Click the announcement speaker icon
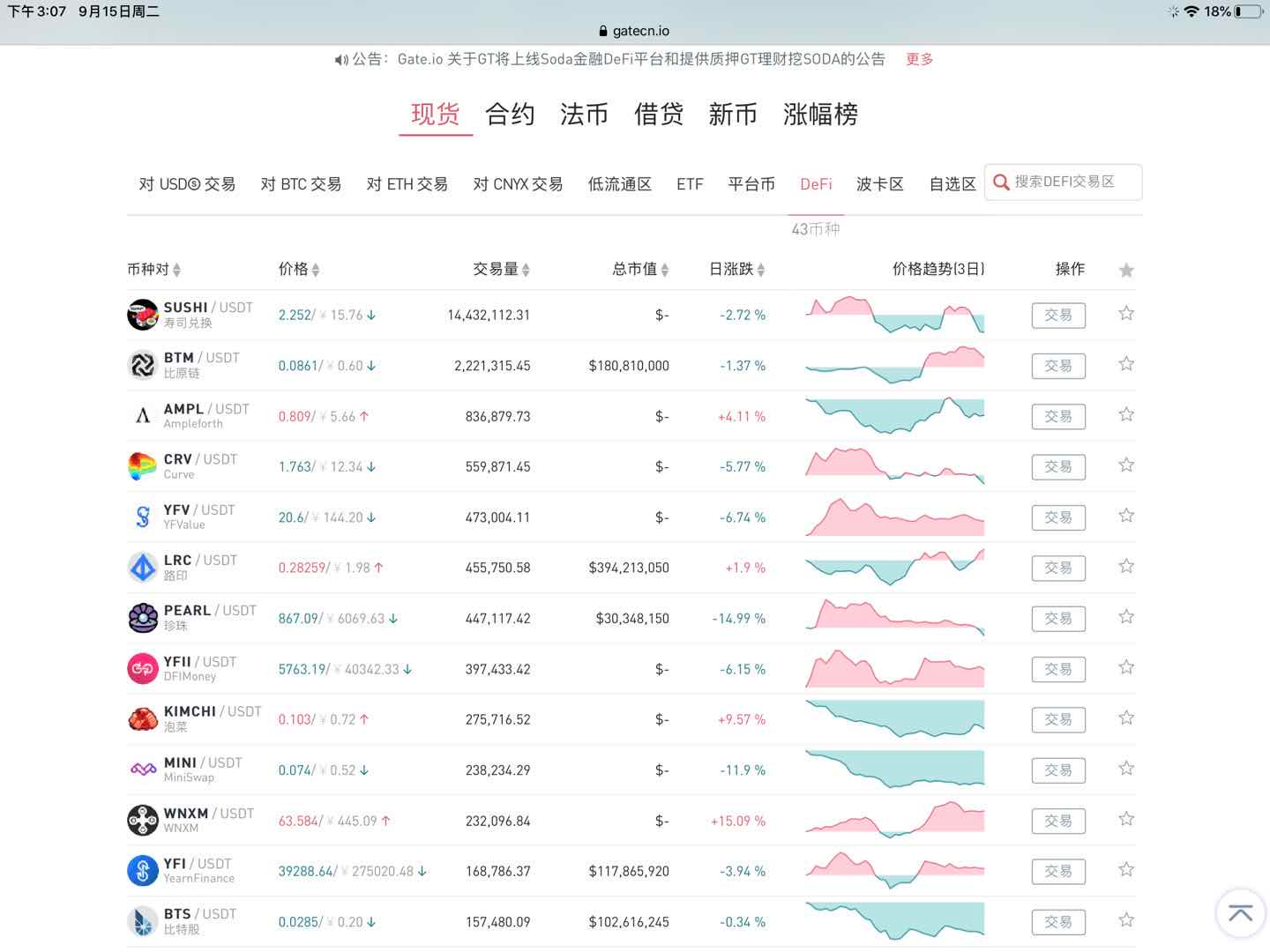The height and width of the screenshot is (952, 1270). tap(341, 60)
